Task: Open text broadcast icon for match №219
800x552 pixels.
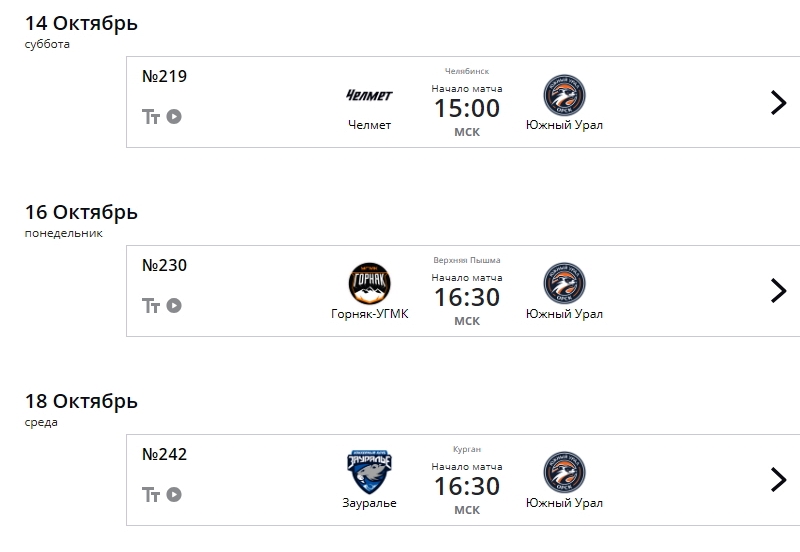Action: [152, 117]
